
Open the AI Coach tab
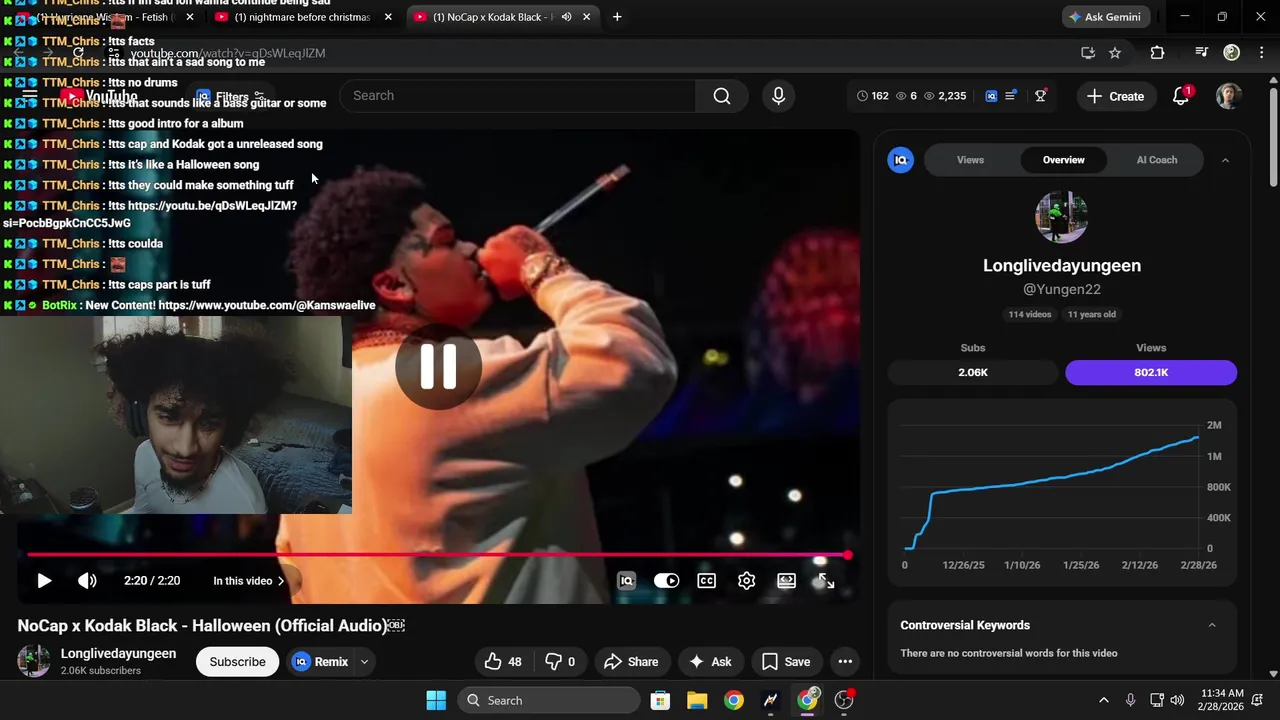coord(1156,160)
